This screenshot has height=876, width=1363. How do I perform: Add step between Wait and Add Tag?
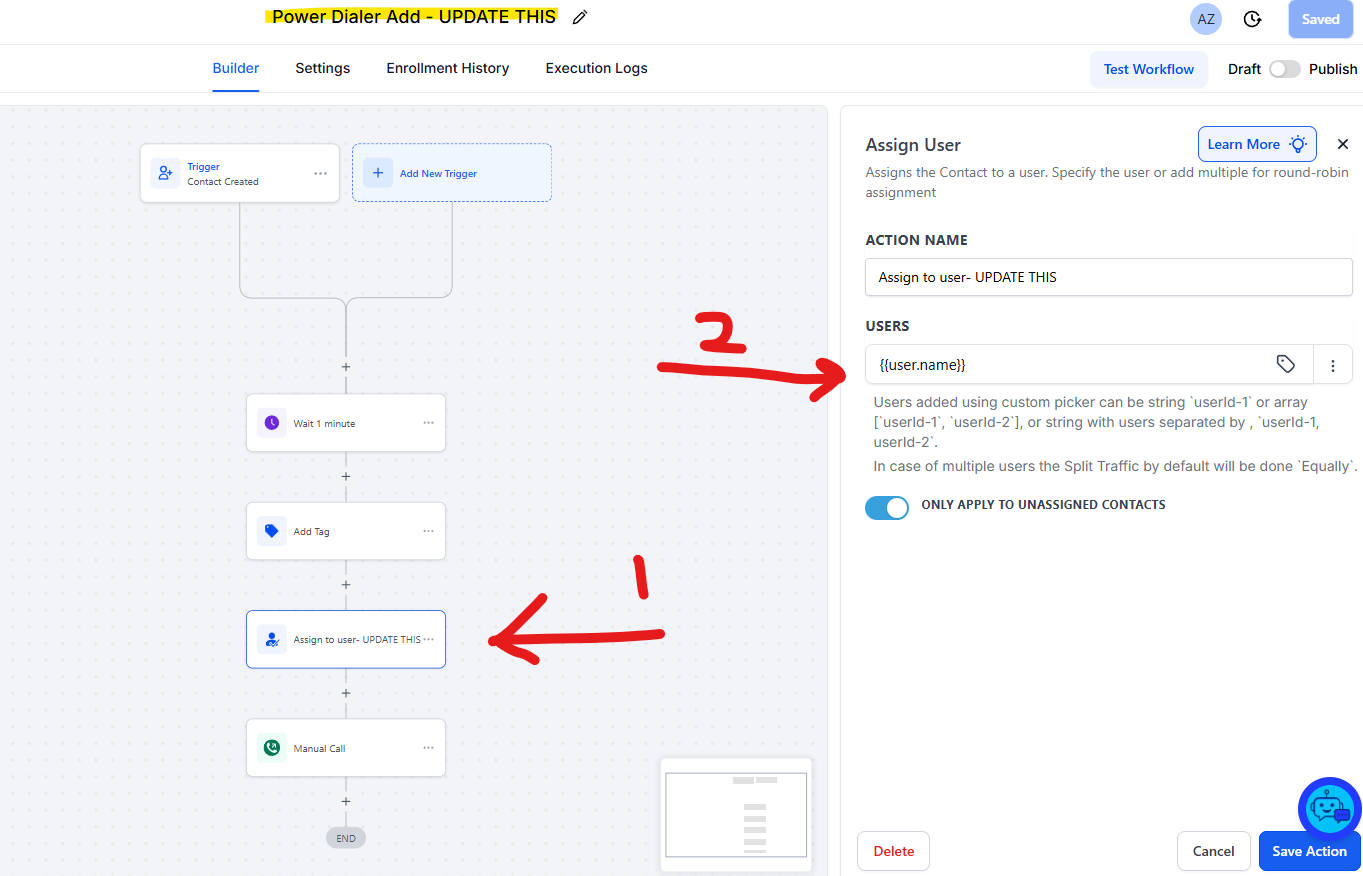[346, 476]
